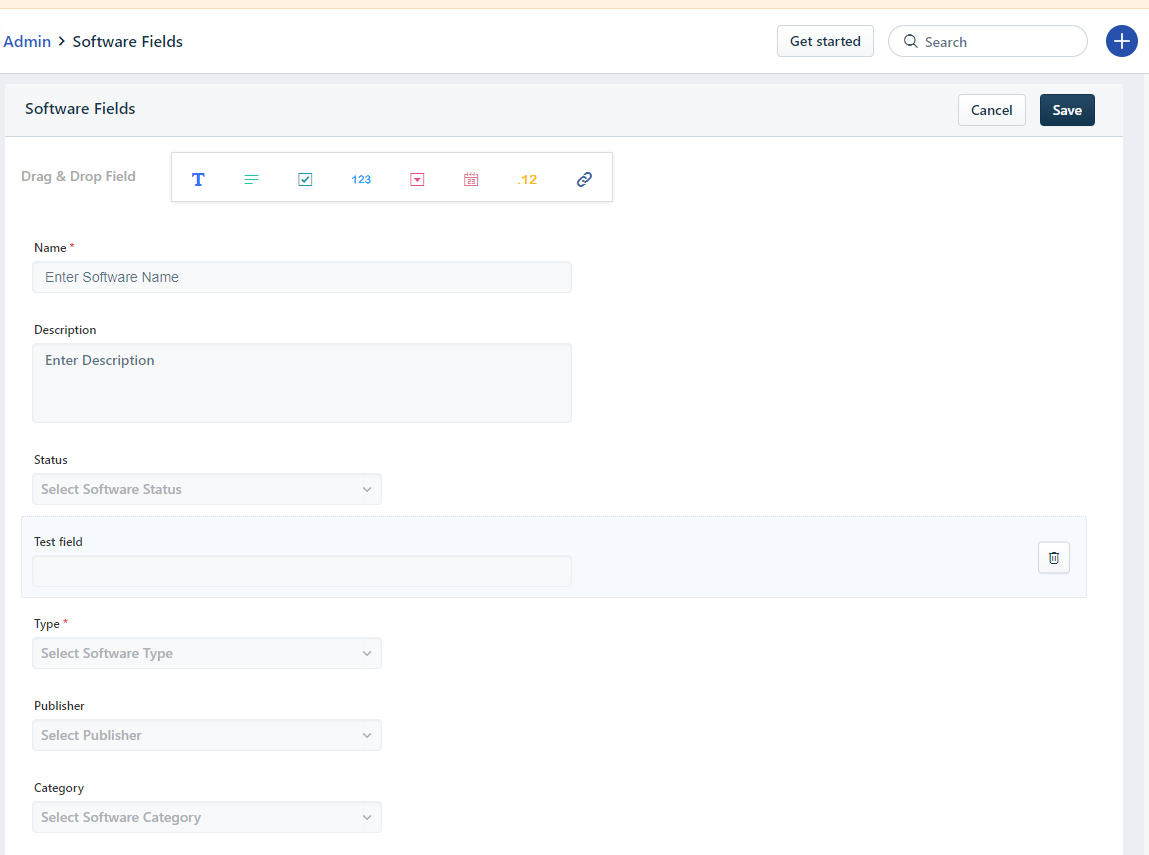Click the Enter Description text area
Screen dimensions: 1149x855
tap(302, 383)
